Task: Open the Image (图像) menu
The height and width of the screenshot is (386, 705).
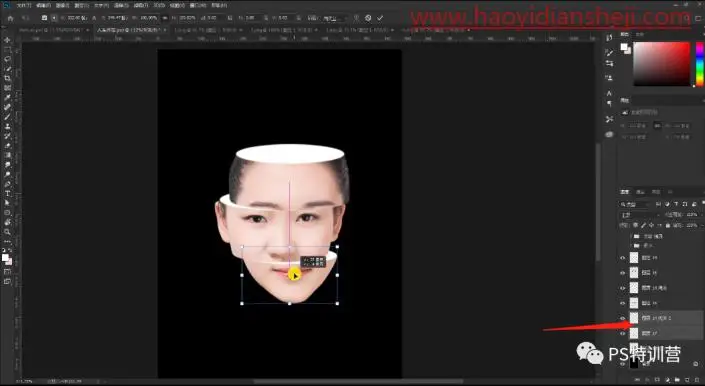Action: [x=62, y=5]
